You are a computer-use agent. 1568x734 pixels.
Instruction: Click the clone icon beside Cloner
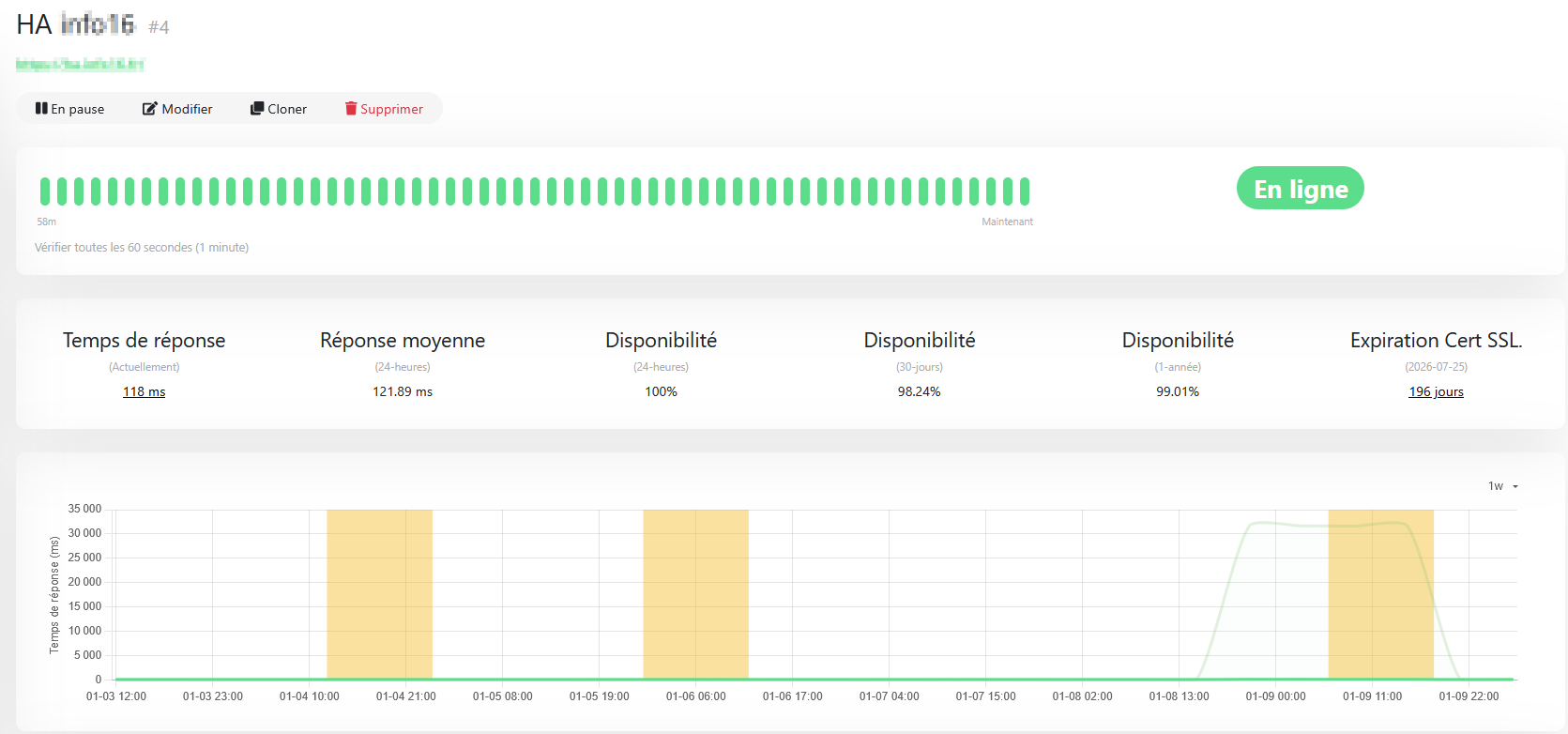coord(256,109)
